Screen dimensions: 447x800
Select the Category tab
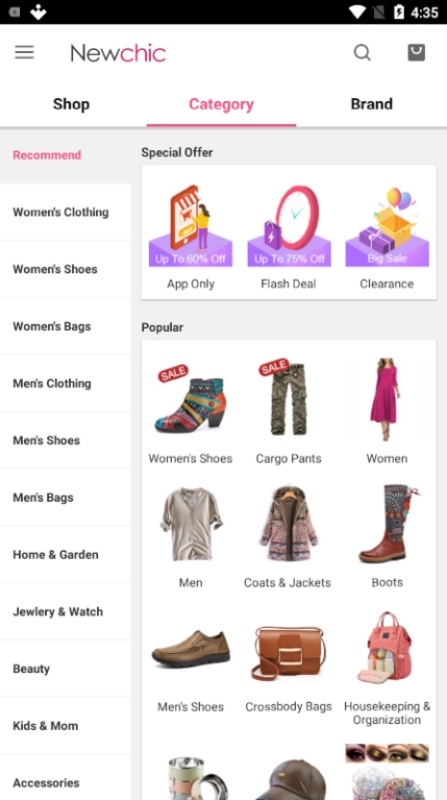point(221,104)
